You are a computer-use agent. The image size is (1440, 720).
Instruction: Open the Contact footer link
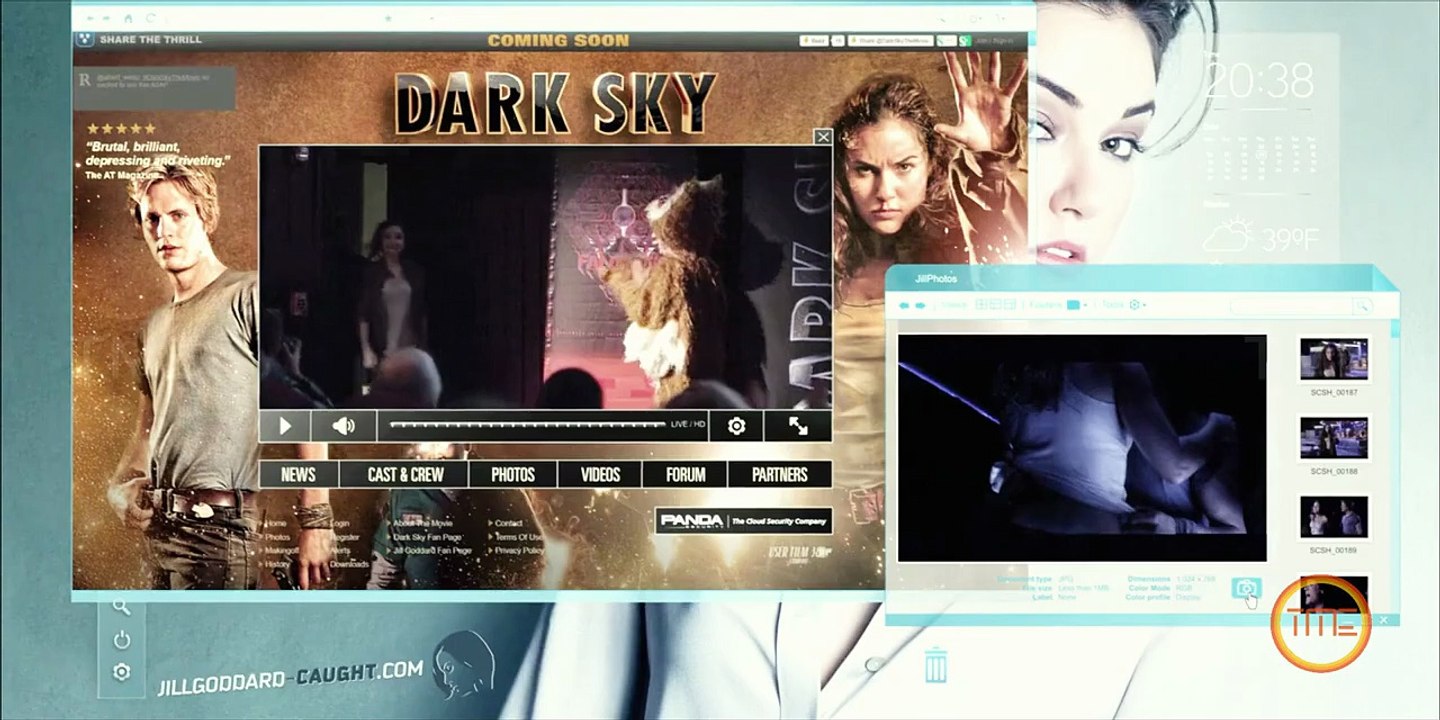509,523
